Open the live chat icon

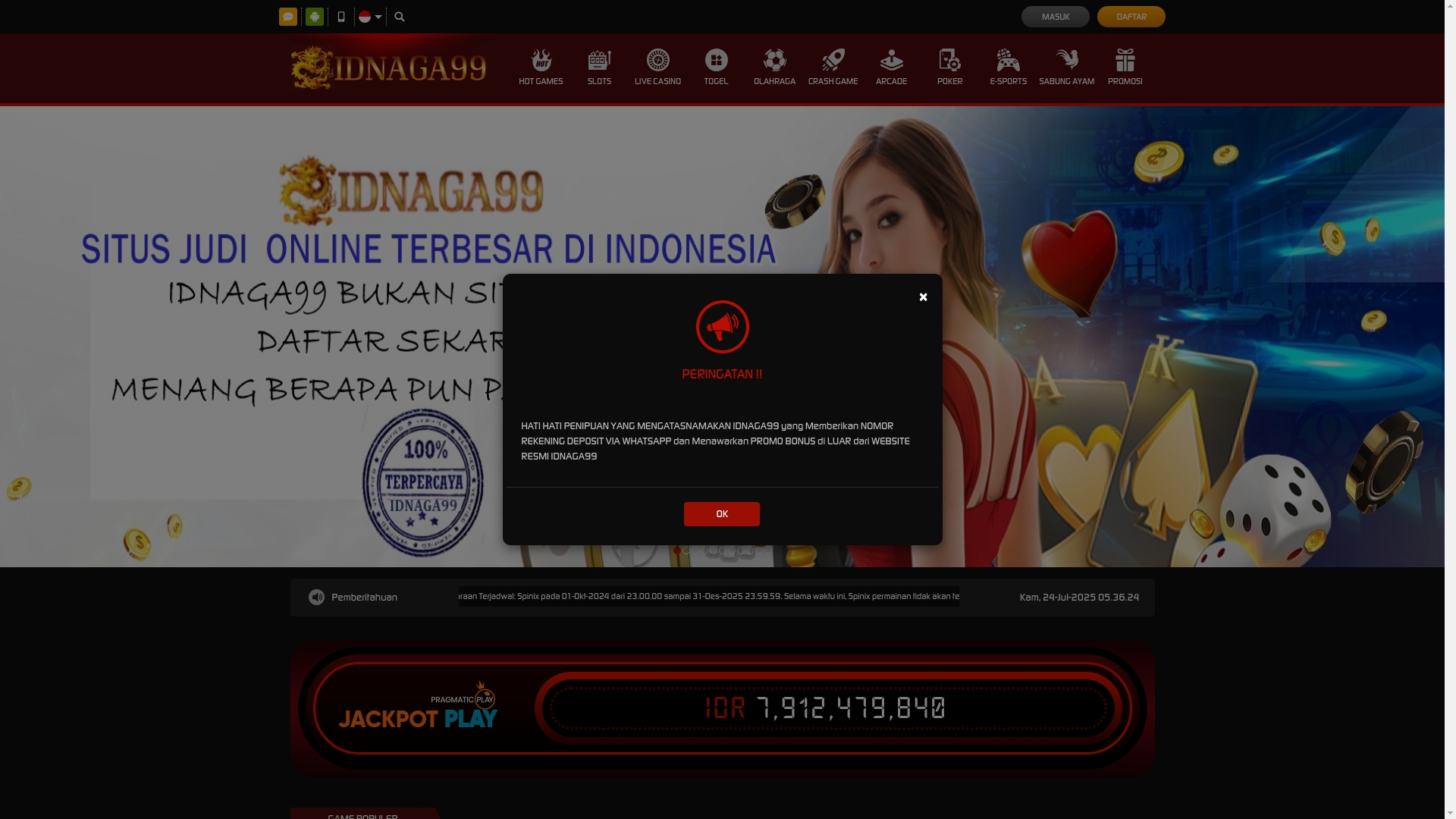(x=288, y=17)
